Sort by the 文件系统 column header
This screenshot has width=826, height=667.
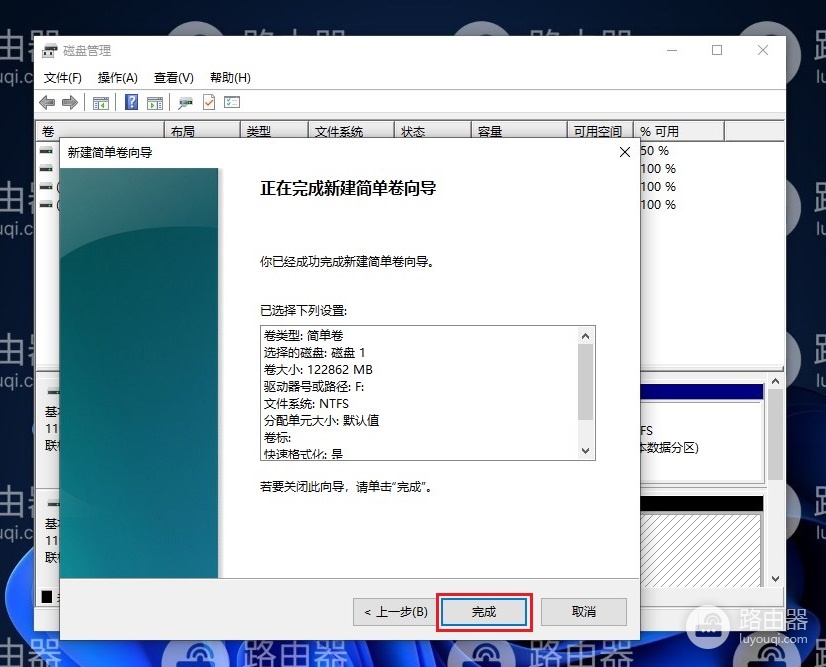click(351, 131)
